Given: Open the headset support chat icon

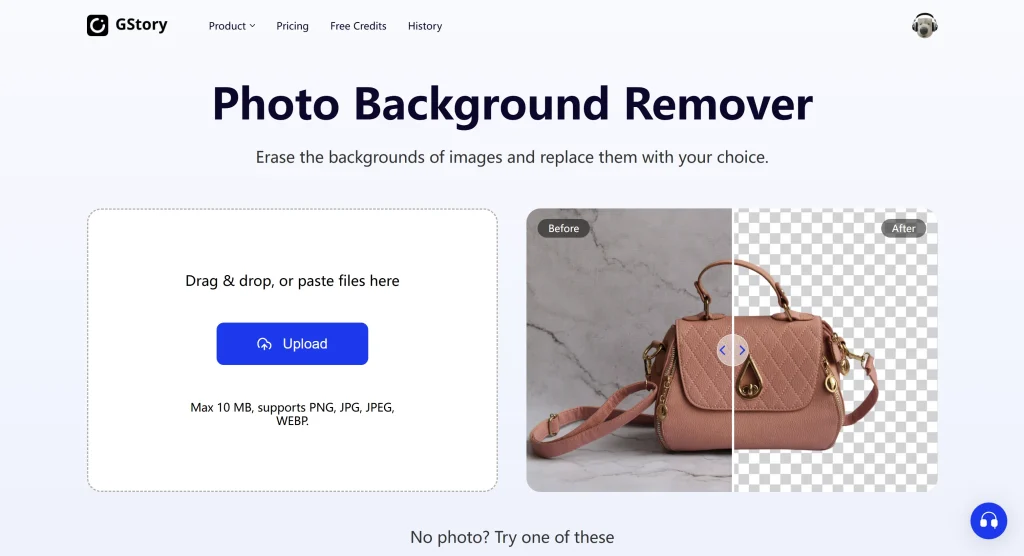Looking at the screenshot, I should pos(988,521).
